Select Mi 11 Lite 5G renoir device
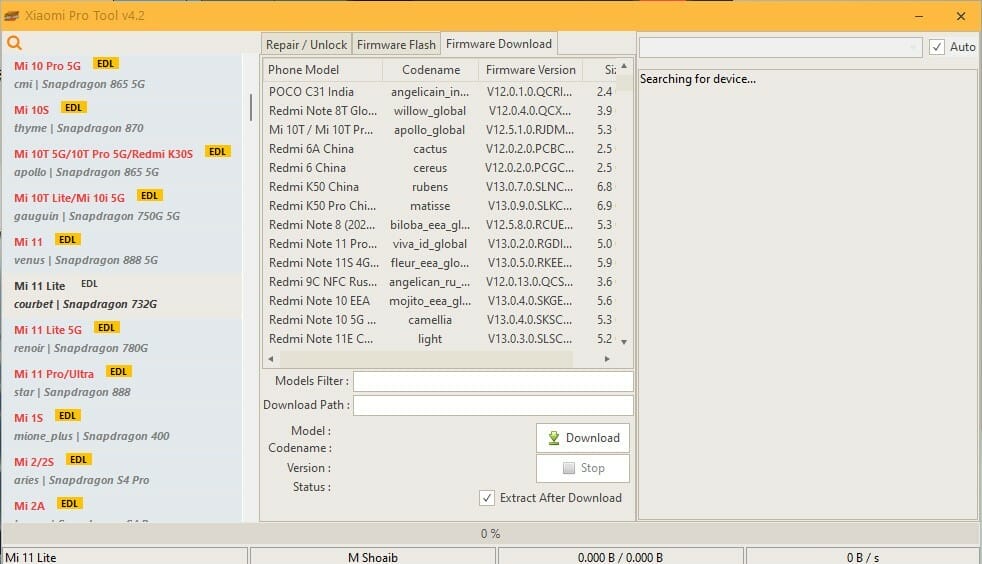 122,338
